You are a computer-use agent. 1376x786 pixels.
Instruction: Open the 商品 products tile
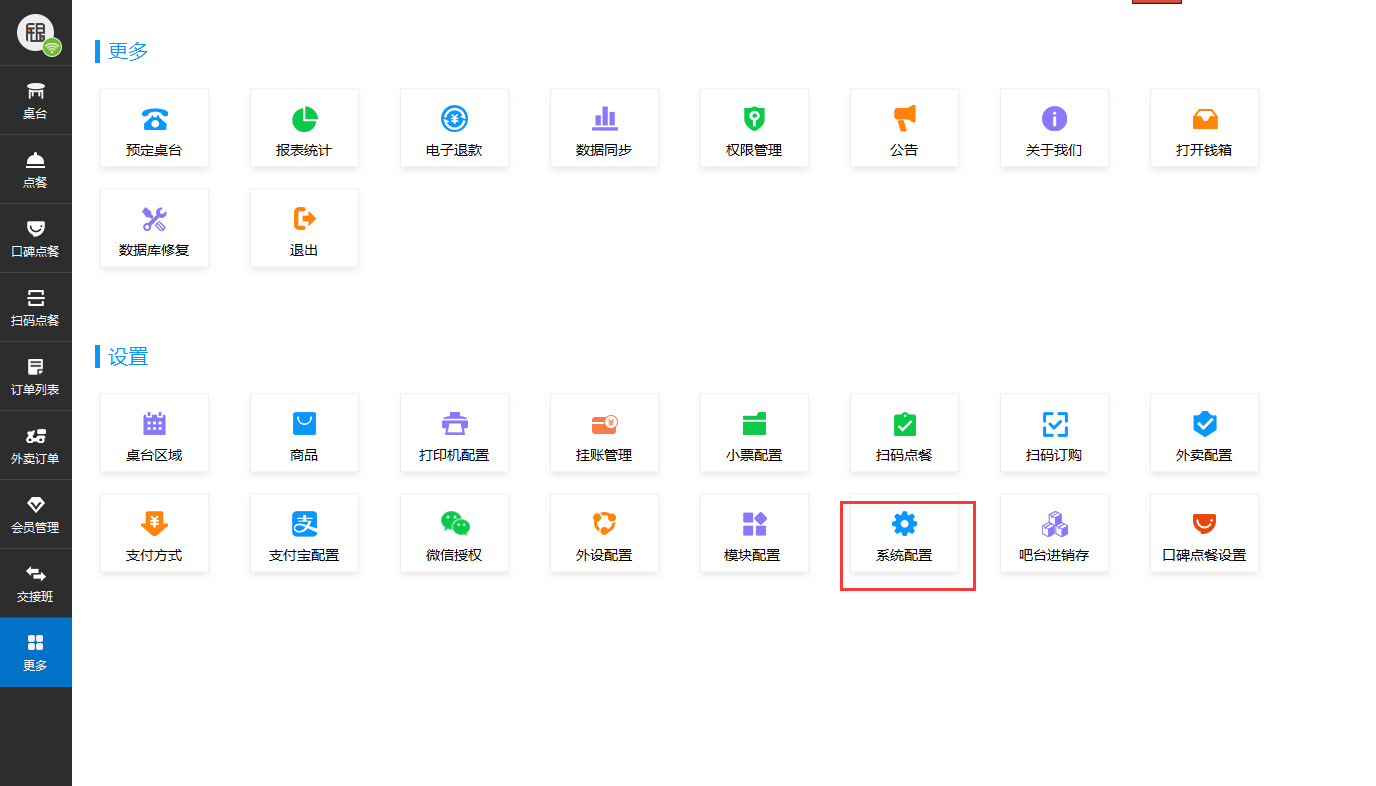pos(305,433)
